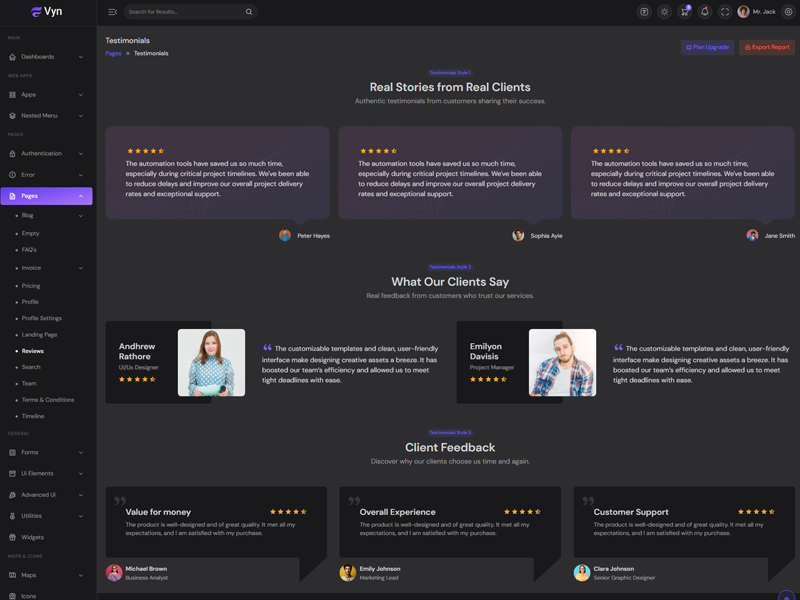Viewport: 800px width, 600px height.
Task: Focus the Search for Results field
Action: point(185,12)
